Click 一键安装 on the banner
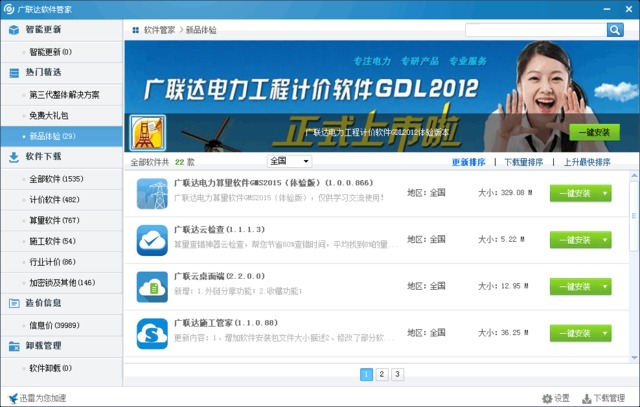The width and height of the screenshot is (640, 407). tap(594, 132)
